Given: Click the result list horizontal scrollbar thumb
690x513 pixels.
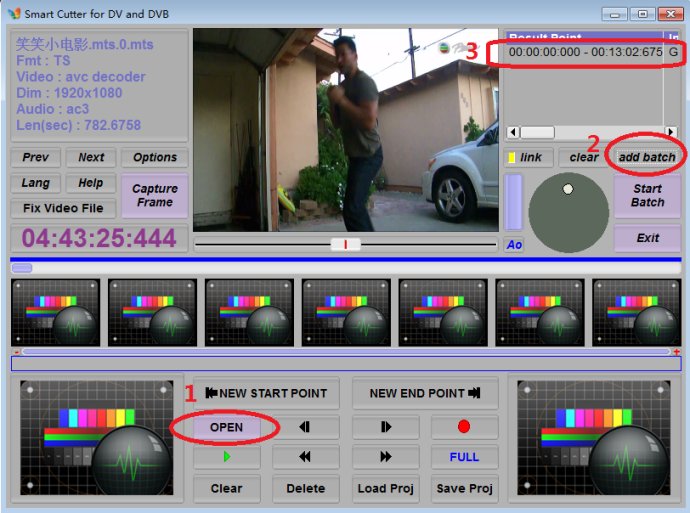Looking at the screenshot, I should click(x=537, y=132).
